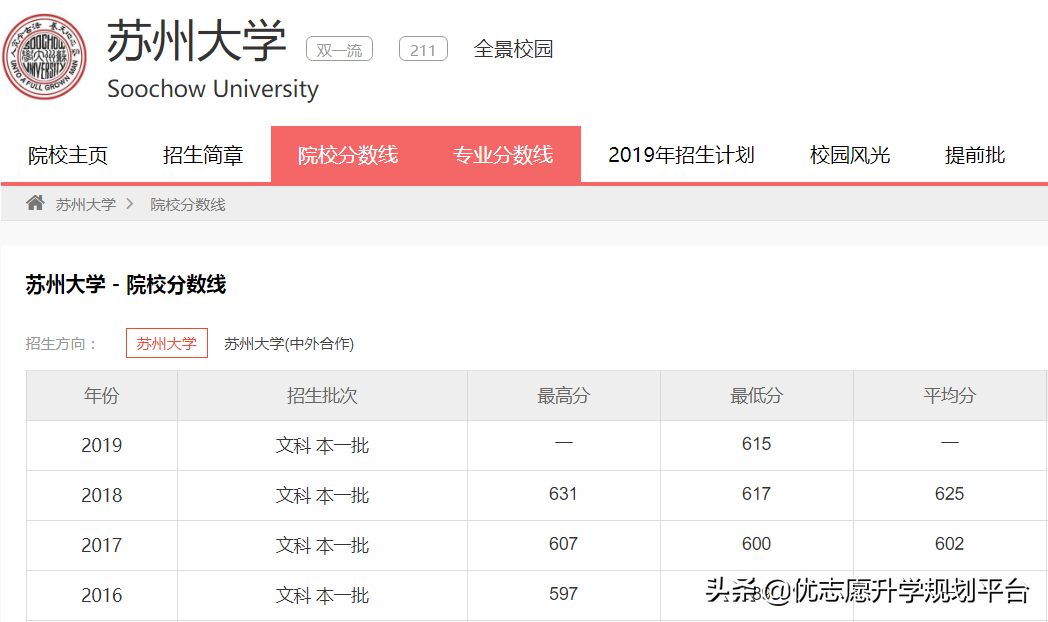Click the 苏州大学 breadcrumb link
1048x622 pixels.
pyautogui.click(x=84, y=203)
